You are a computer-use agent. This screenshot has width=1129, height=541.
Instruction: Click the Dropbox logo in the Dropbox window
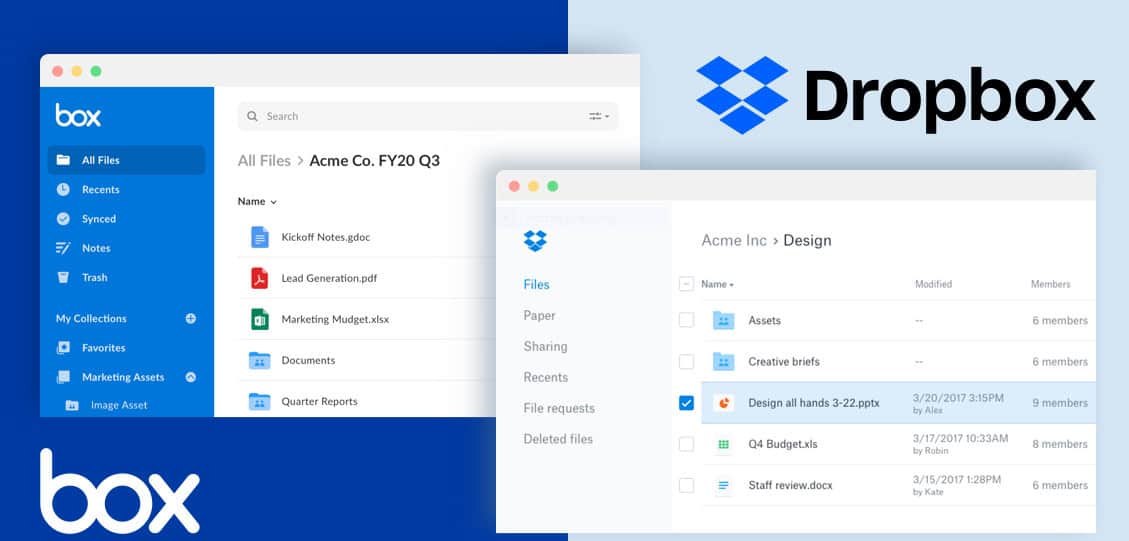coord(535,241)
